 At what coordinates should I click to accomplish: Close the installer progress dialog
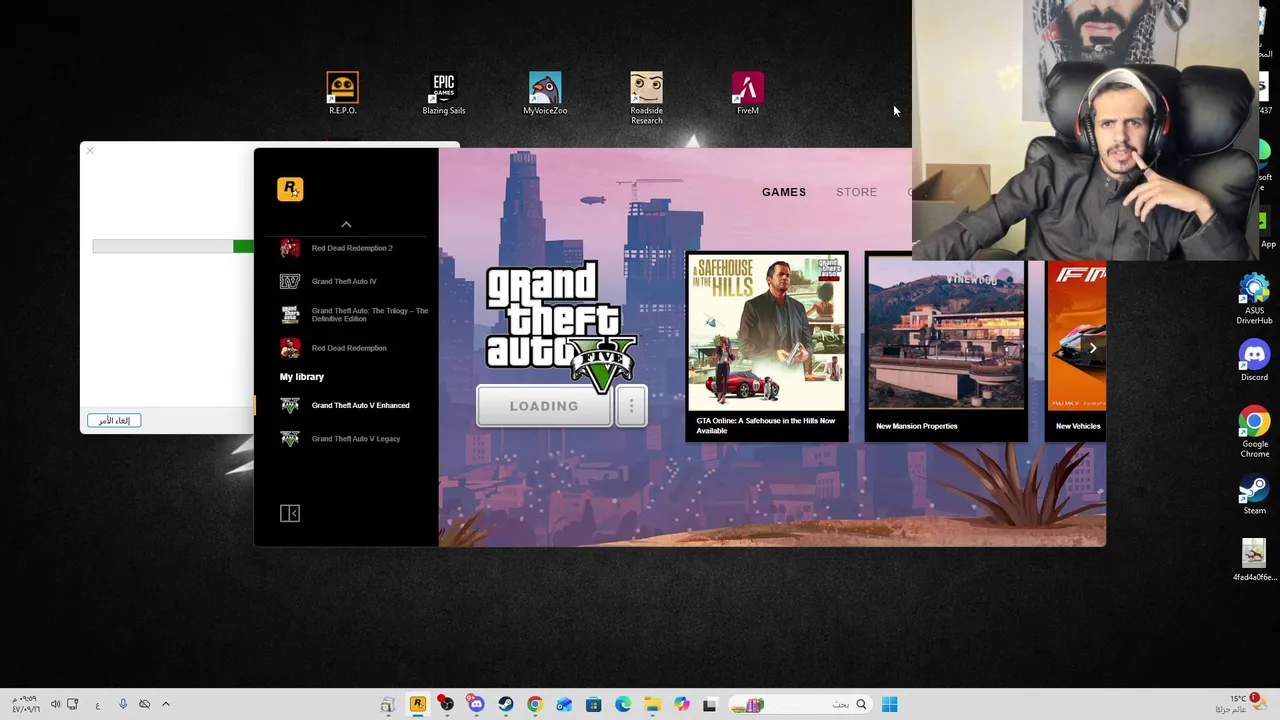90,151
